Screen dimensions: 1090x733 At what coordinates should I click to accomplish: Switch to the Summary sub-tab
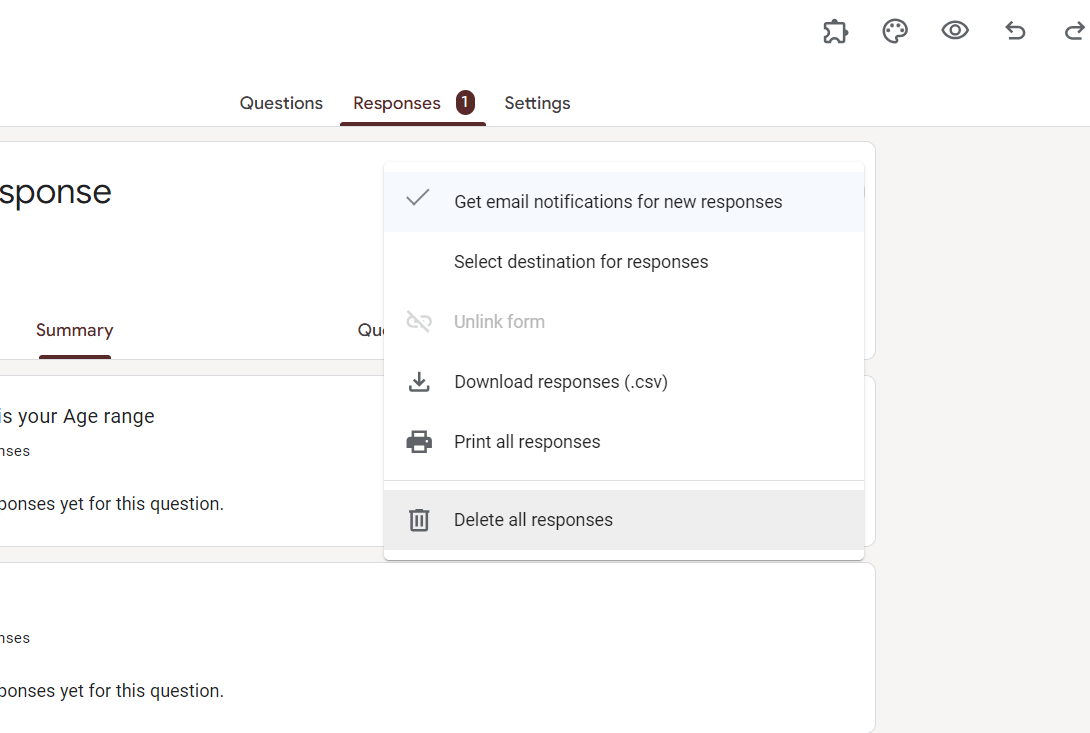point(75,330)
